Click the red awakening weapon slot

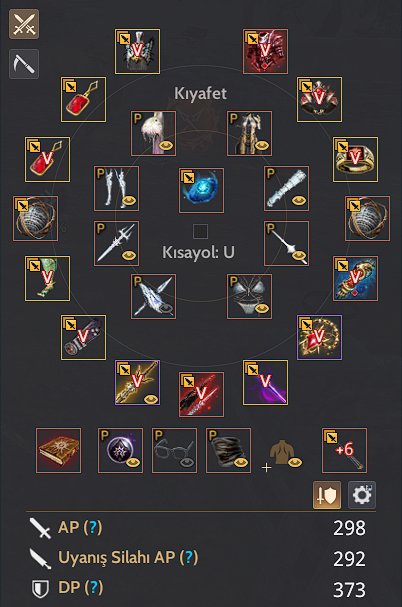pyautogui.click(x=201, y=394)
